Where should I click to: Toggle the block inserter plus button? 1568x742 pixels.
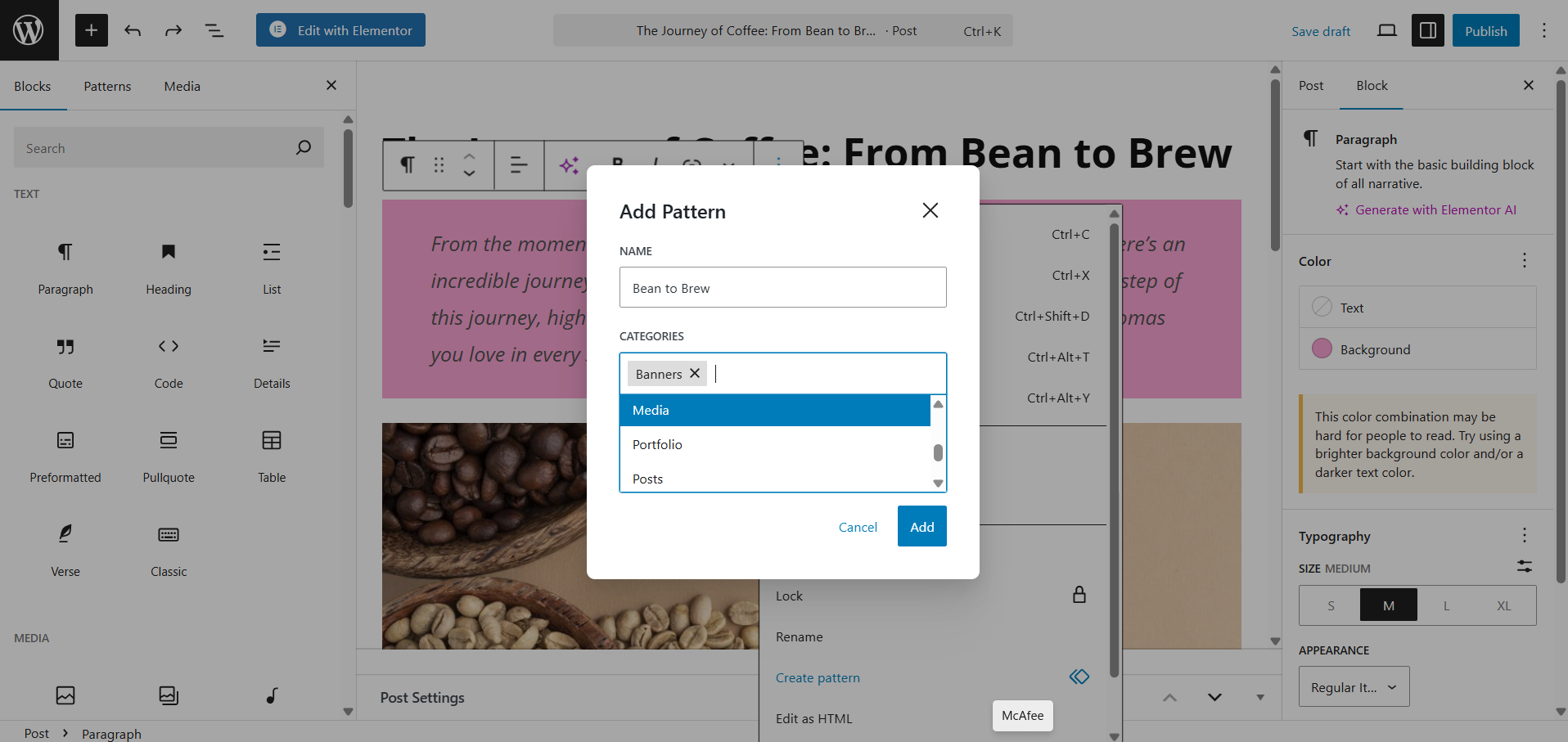[92, 30]
